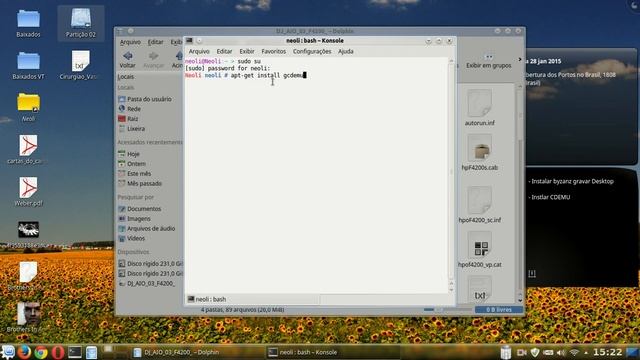
Task: Click trash icon in system tray
Action: coord(506,352)
